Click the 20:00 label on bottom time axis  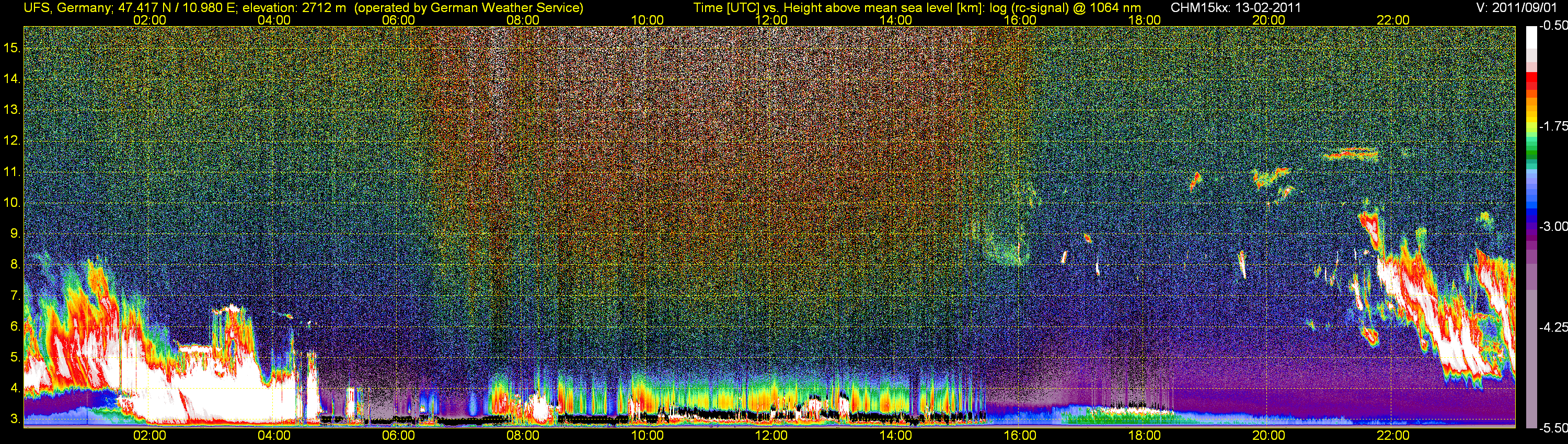pos(1269,436)
